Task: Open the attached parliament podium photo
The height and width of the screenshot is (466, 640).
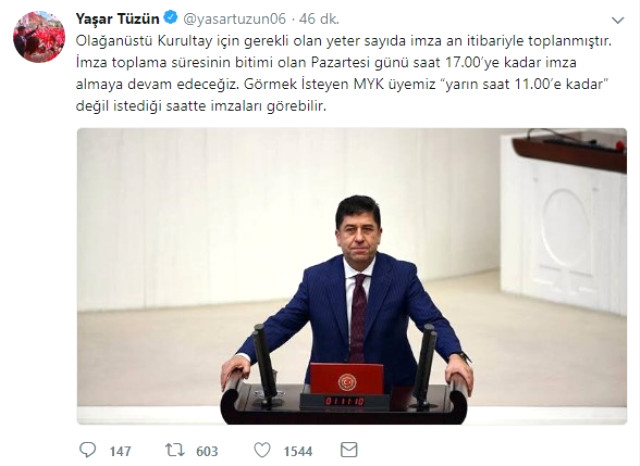Action: click(x=352, y=276)
